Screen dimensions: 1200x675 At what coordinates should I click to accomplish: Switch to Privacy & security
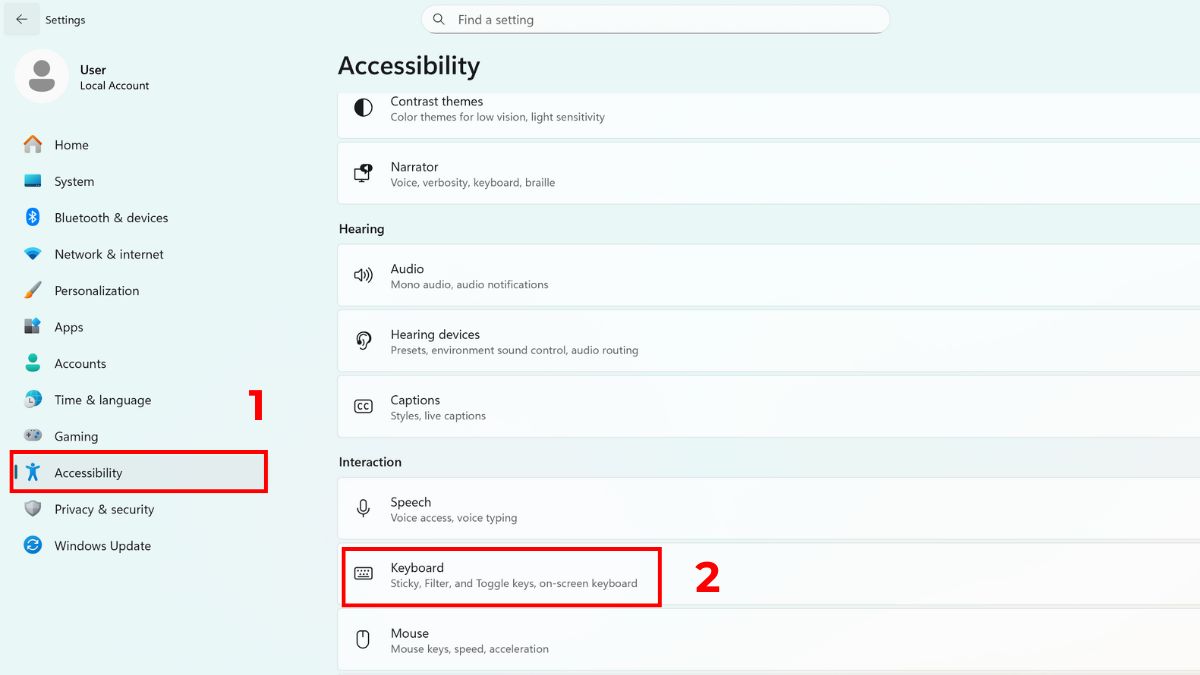point(30,509)
